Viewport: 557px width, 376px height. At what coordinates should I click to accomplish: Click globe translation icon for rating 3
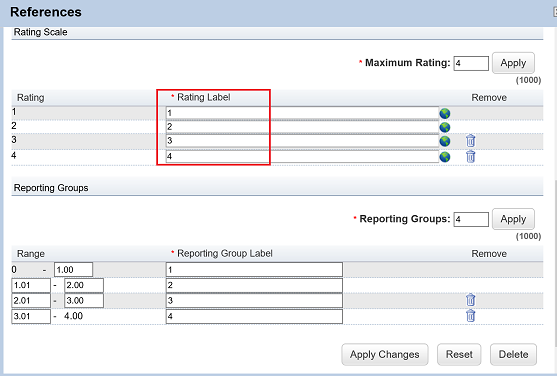445,141
